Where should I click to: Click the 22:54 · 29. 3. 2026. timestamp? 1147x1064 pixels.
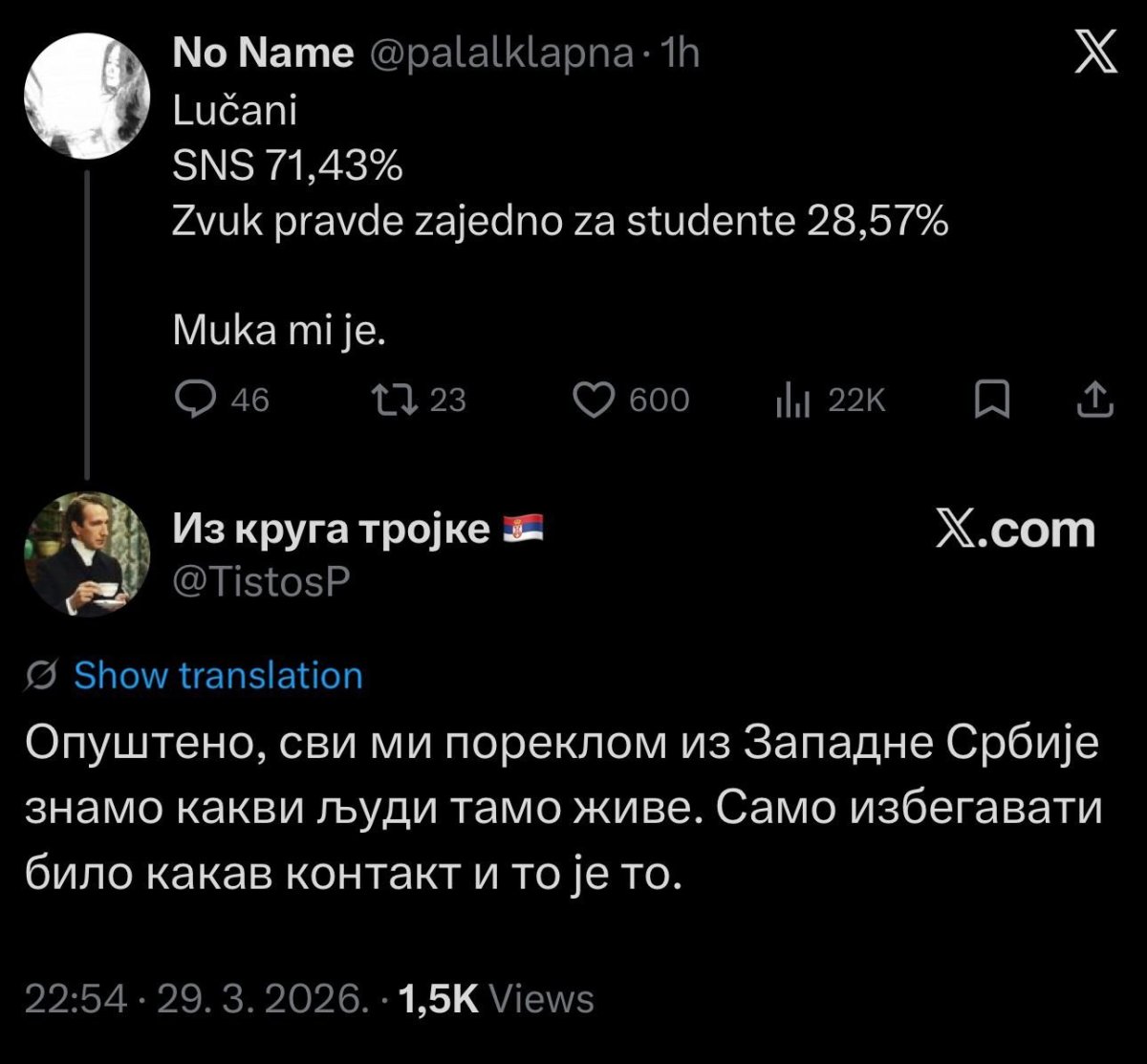(195, 1000)
